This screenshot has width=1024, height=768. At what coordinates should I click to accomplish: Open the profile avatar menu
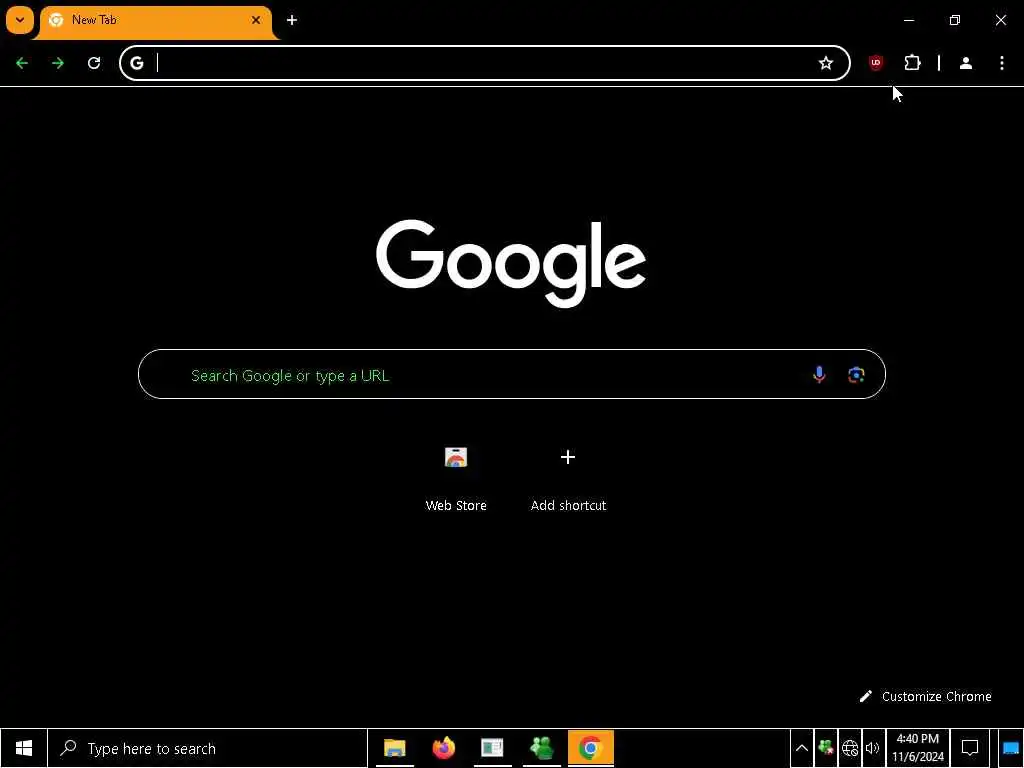(966, 63)
